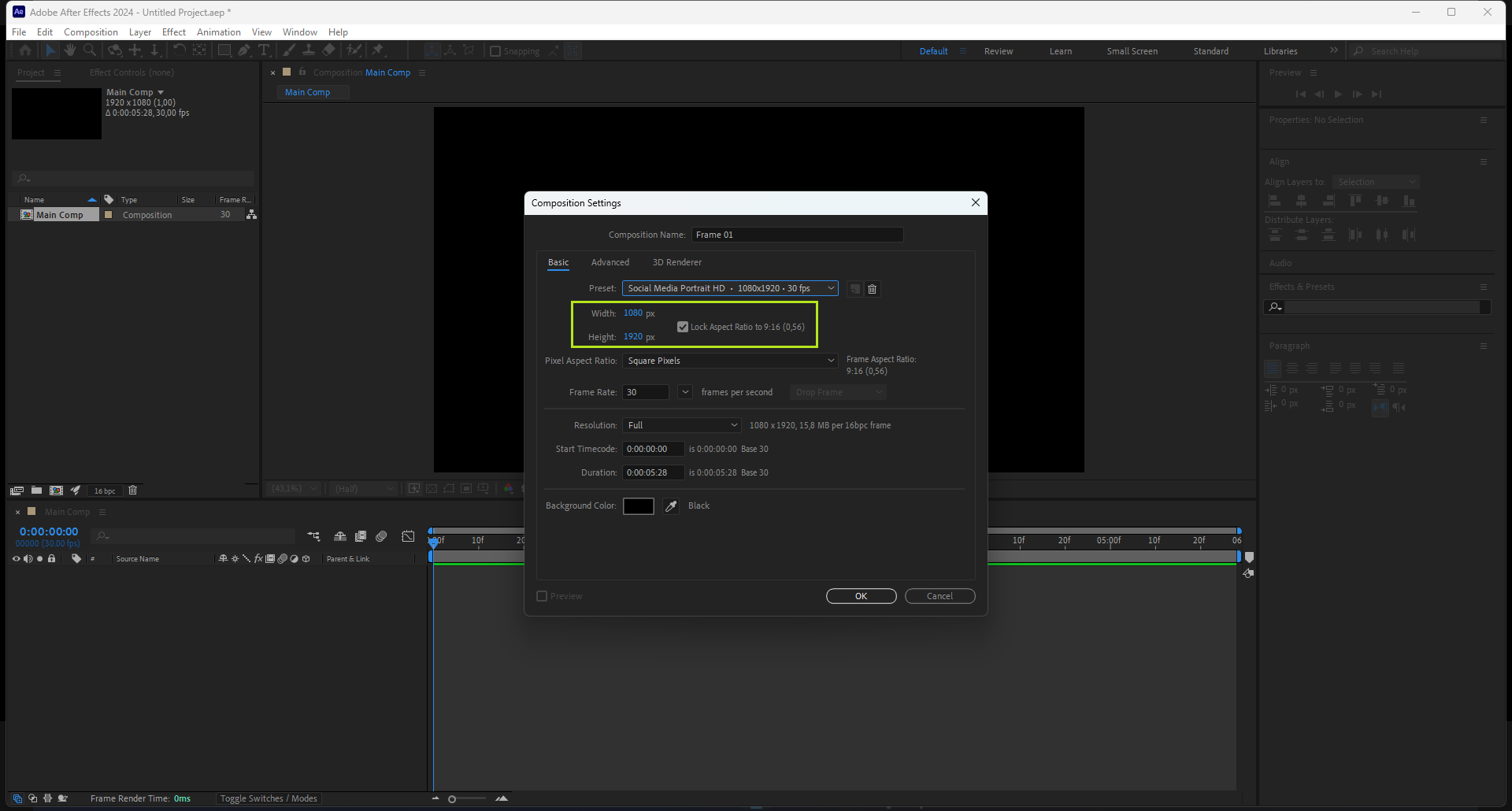Delete selected project item trash icon
Image resolution: width=1512 pixels, height=811 pixels.
[x=133, y=491]
